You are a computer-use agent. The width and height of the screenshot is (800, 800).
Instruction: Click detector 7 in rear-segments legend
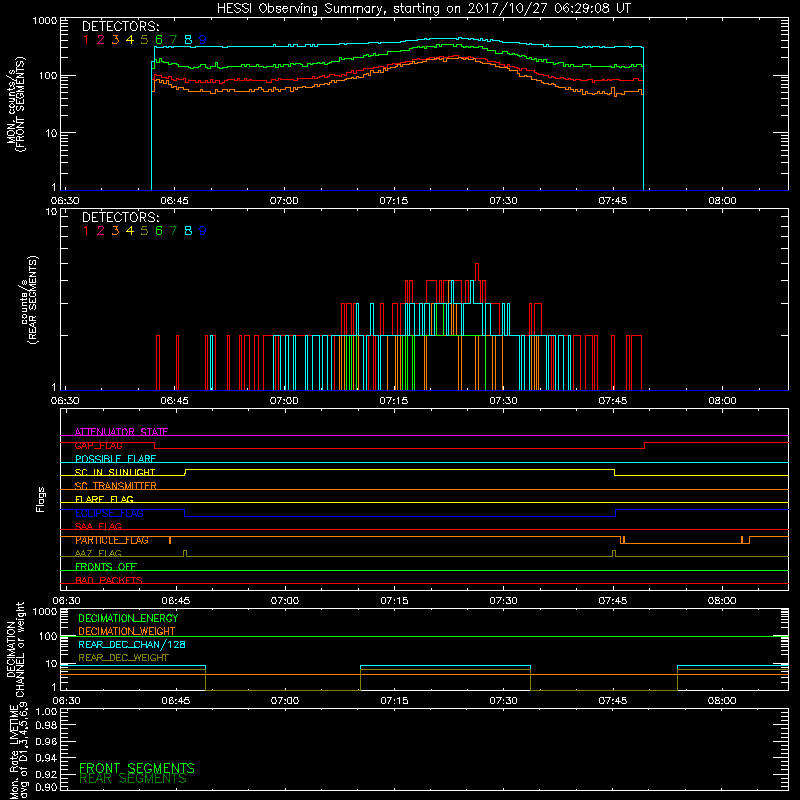tap(173, 231)
